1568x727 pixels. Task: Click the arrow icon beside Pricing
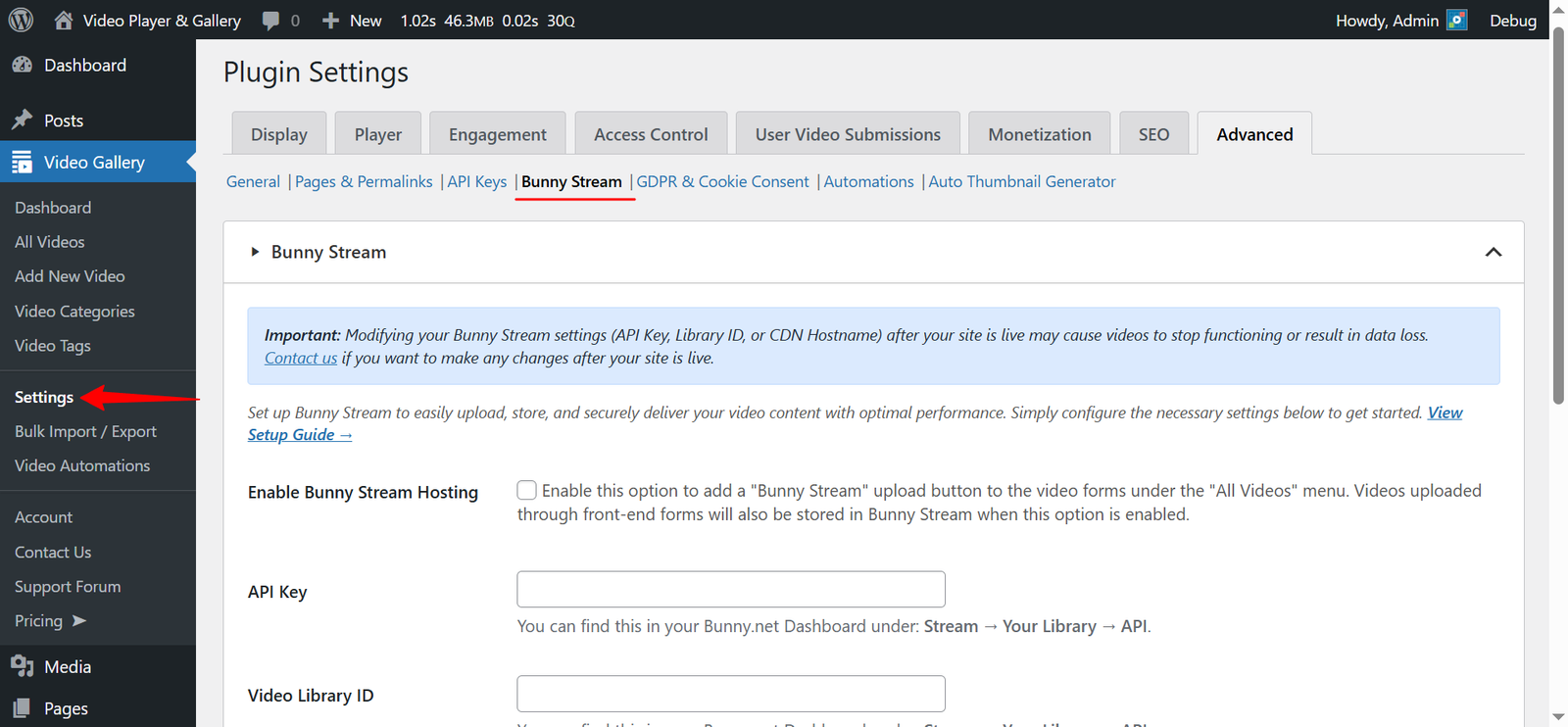tap(79, 620)
